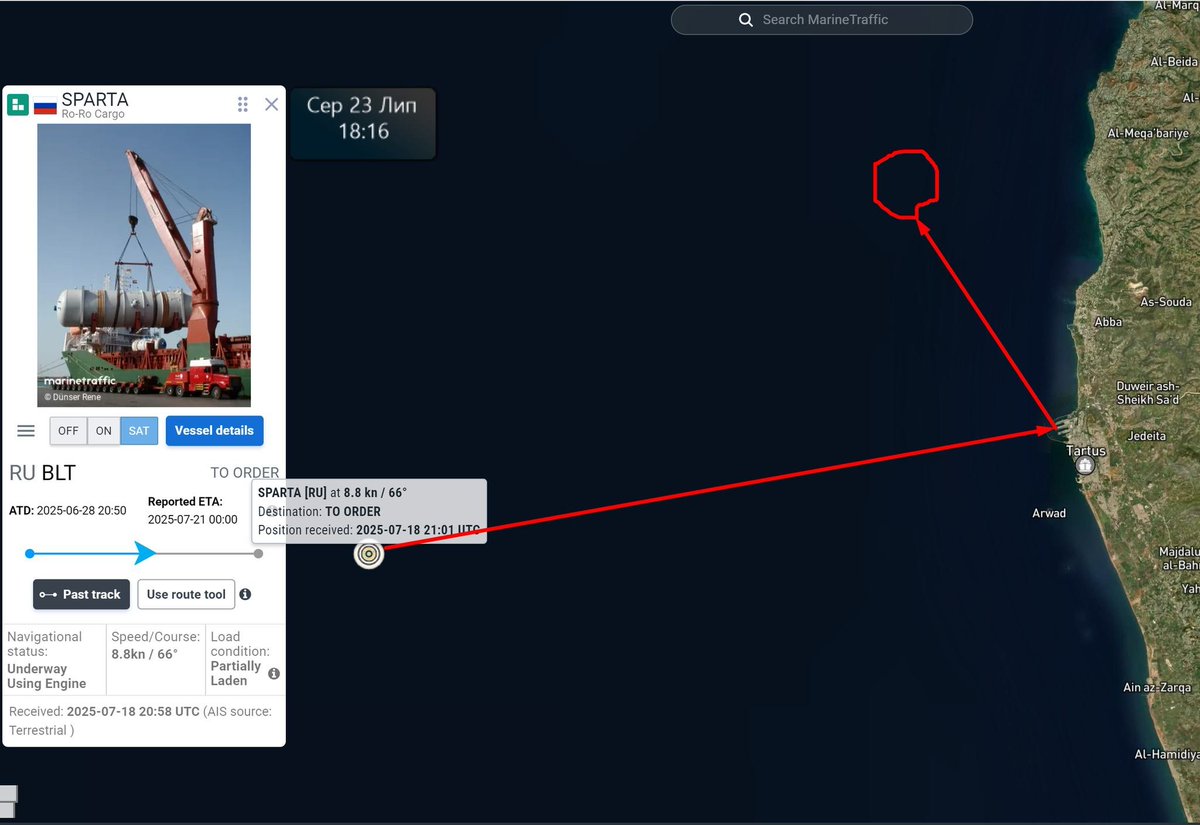The image size is (1200, 825).
Task: Click the Al-Meqa'bariye map label
Action: [1148, 133]
